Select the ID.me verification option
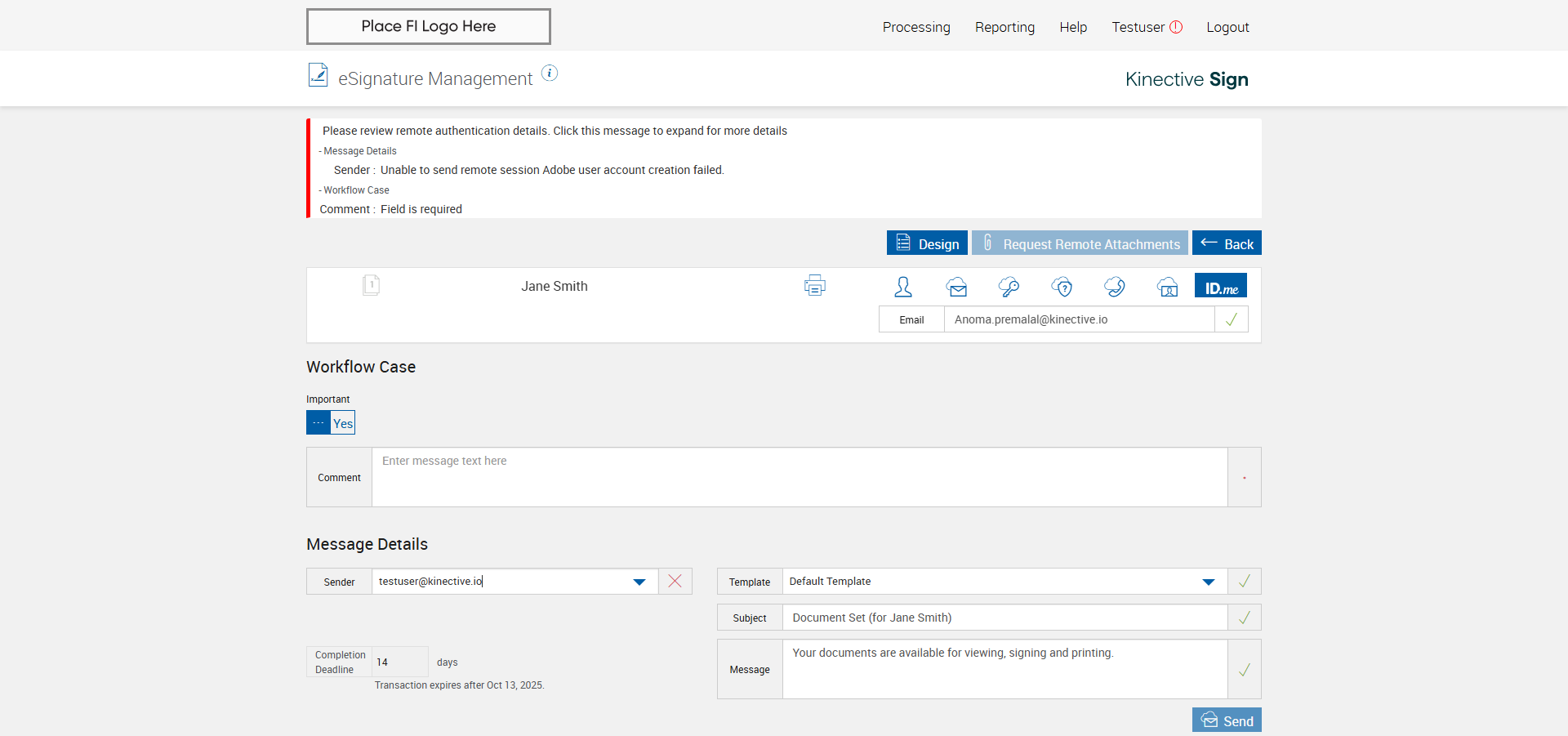This screenshot has width=1568, height=736. point(1221,285)
